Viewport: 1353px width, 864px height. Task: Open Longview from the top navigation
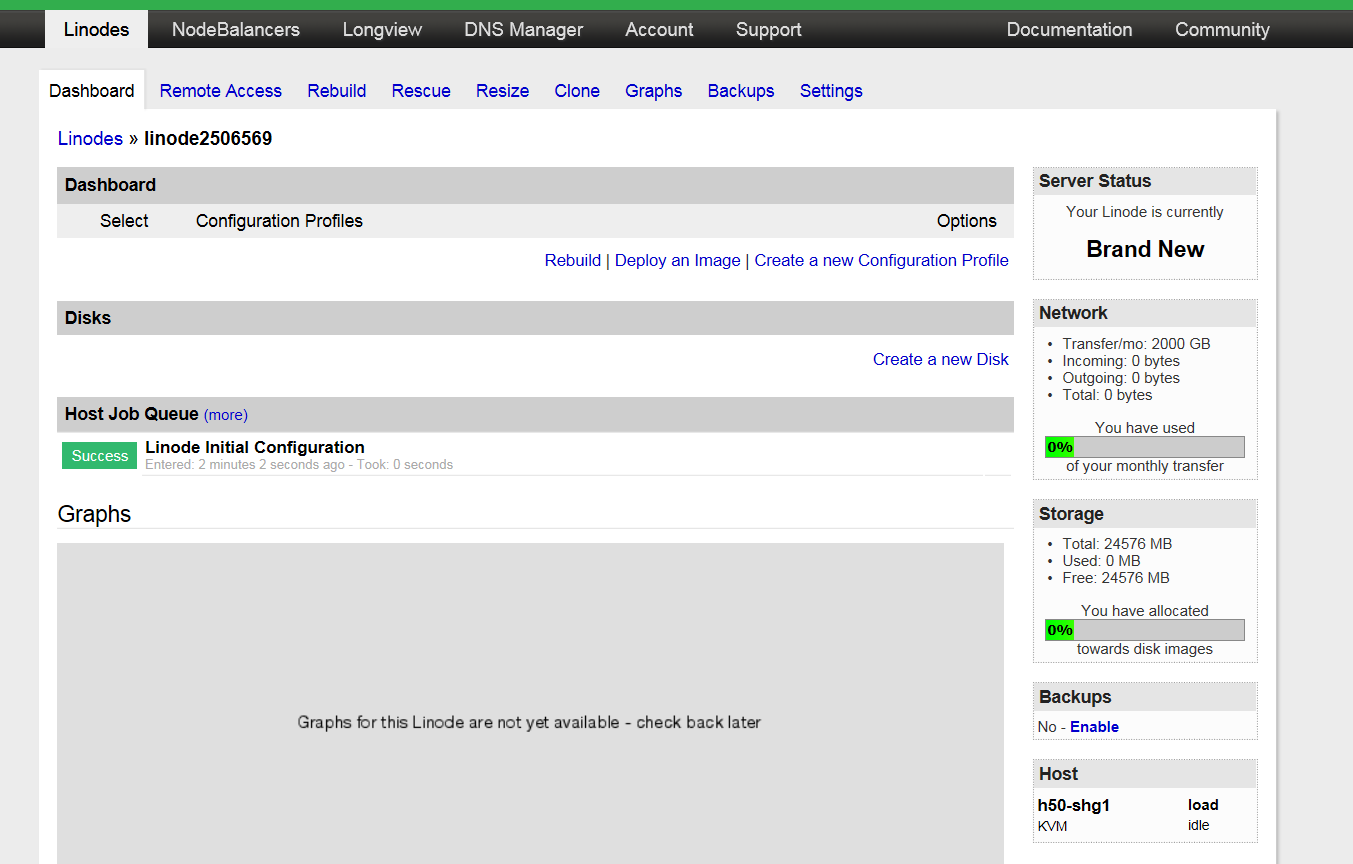coord(382,29)
